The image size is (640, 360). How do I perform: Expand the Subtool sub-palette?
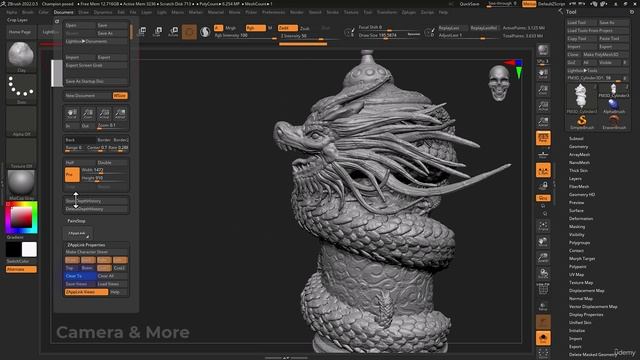[576, 139]
